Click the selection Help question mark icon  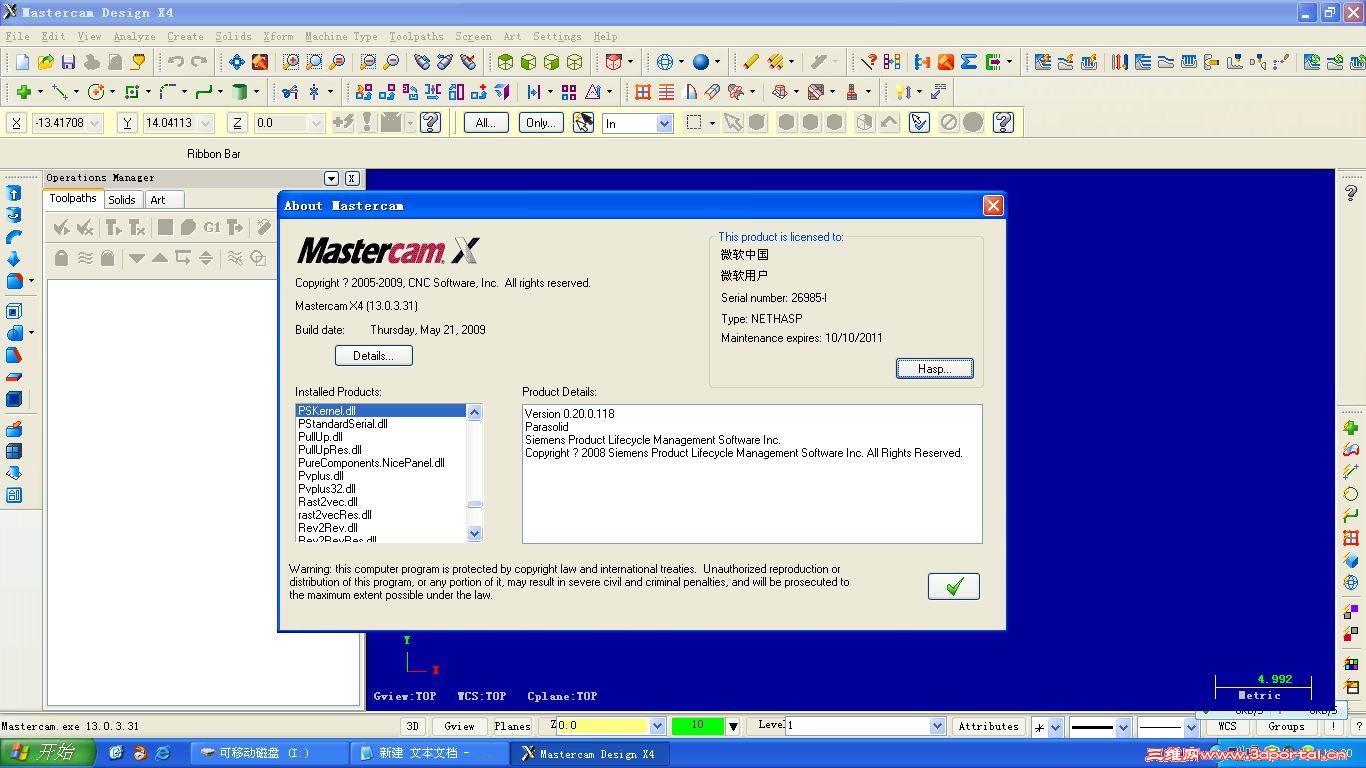click(x=1003, y=122)
